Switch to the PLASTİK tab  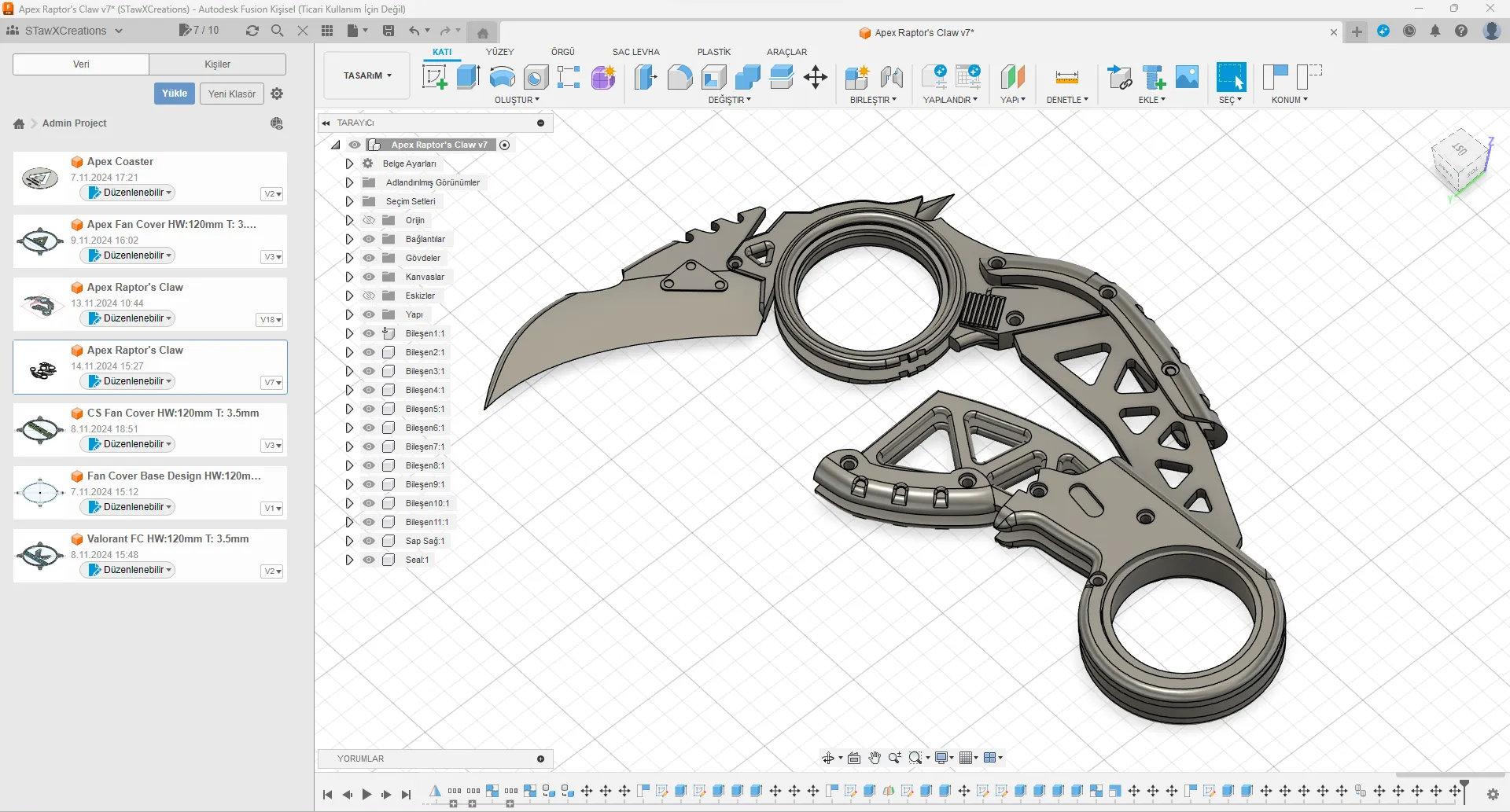[x=714, y=52]
